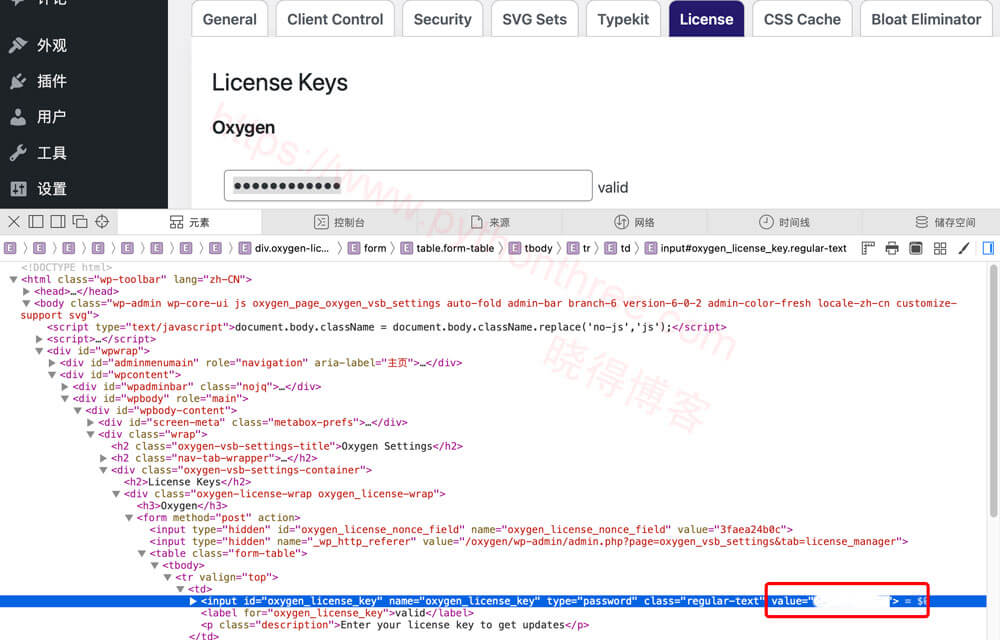Viewport: 1000px width, 640px height.
Task: Go to the CSS Cache tab
Action: (802, 19)
